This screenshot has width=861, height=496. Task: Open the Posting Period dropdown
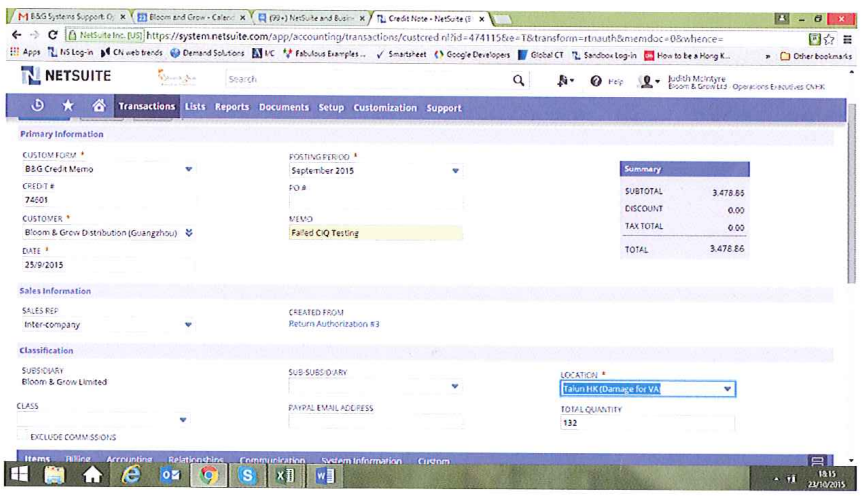click(455, 171)
